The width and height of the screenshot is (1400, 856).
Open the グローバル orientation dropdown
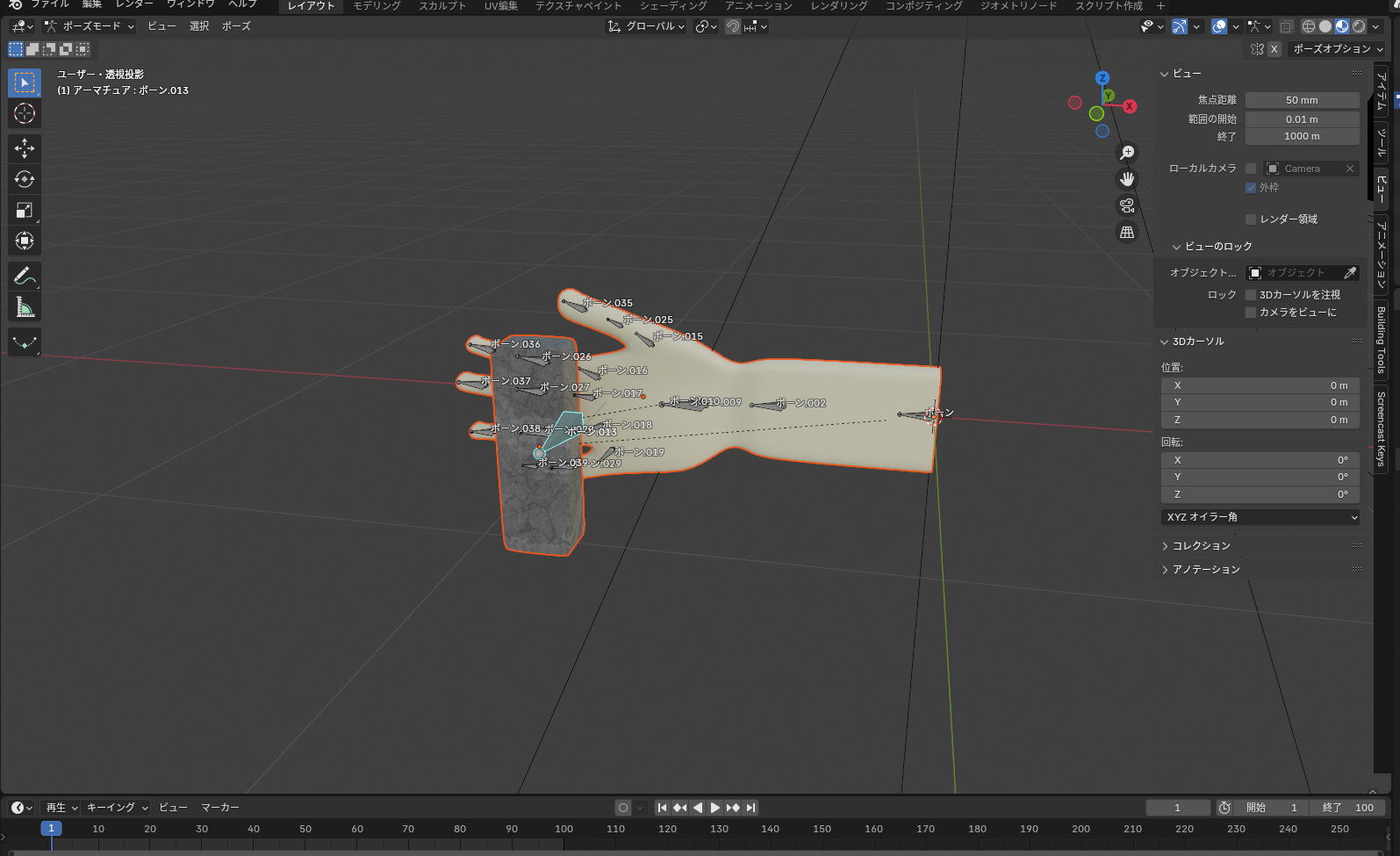[647, 26]
